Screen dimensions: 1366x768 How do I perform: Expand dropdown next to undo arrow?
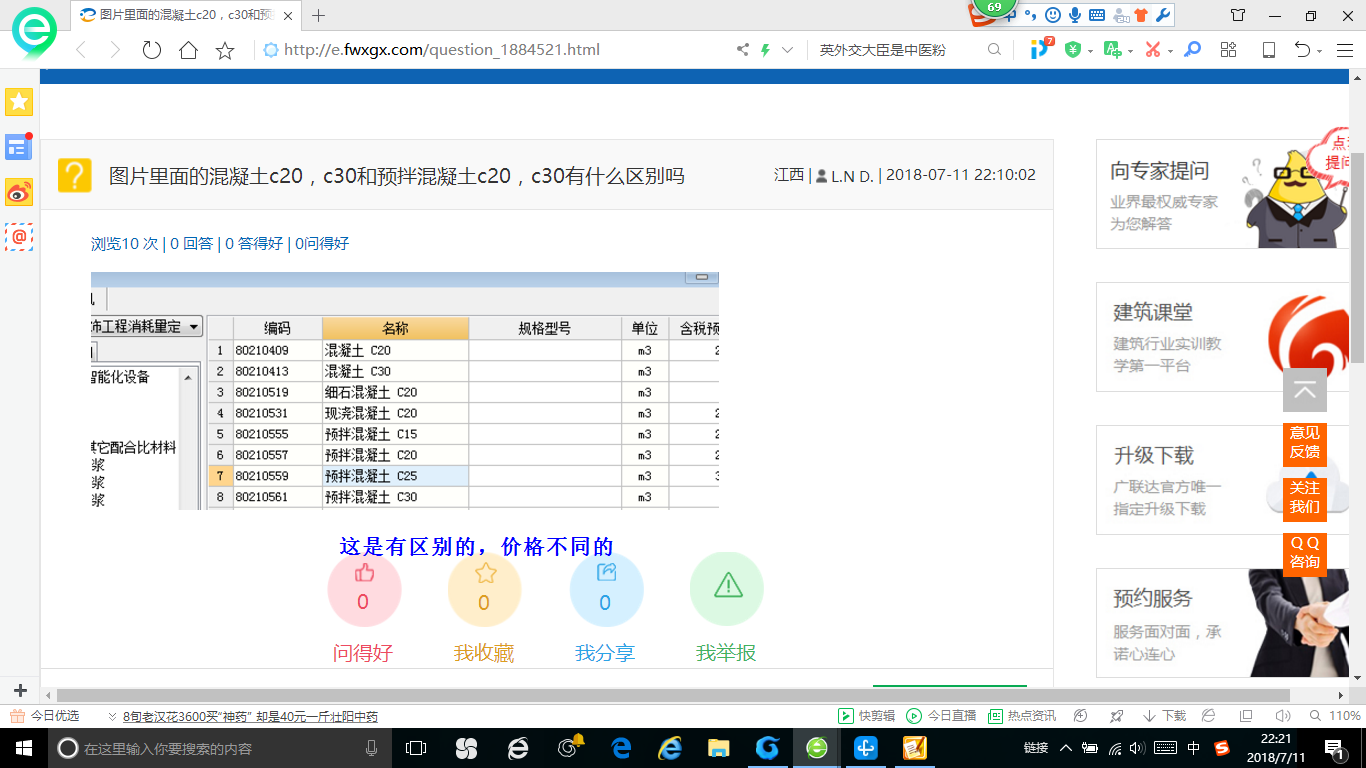coord(1320,51)
